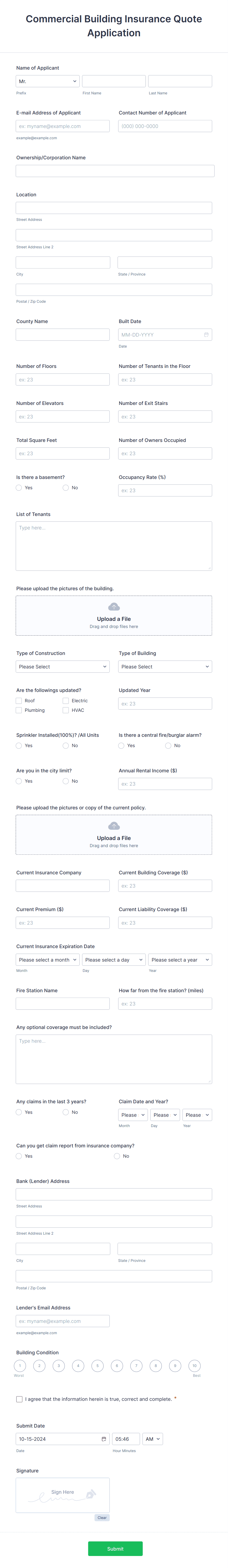Screen dimensions: 228x1568
Task: Open the Please select a month dropdown
Action: point(47,959)
